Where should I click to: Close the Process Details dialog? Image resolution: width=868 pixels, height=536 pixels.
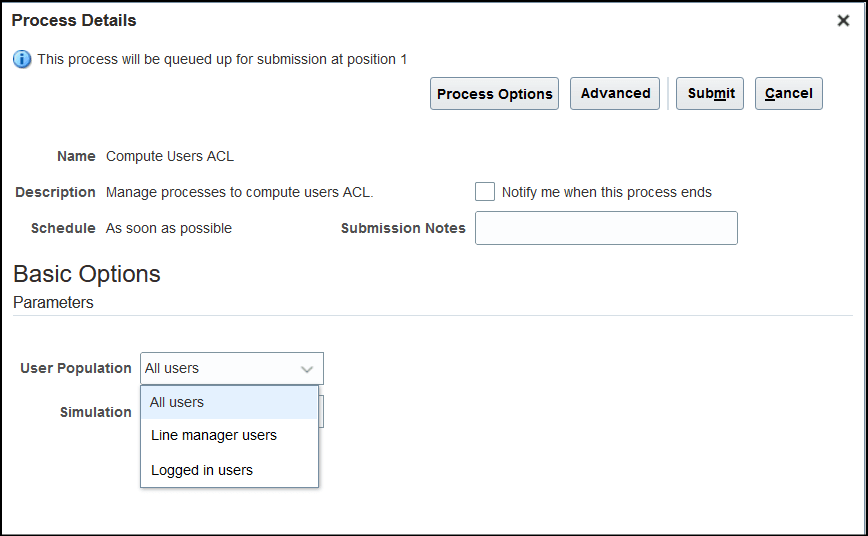(x=843, y=21)
